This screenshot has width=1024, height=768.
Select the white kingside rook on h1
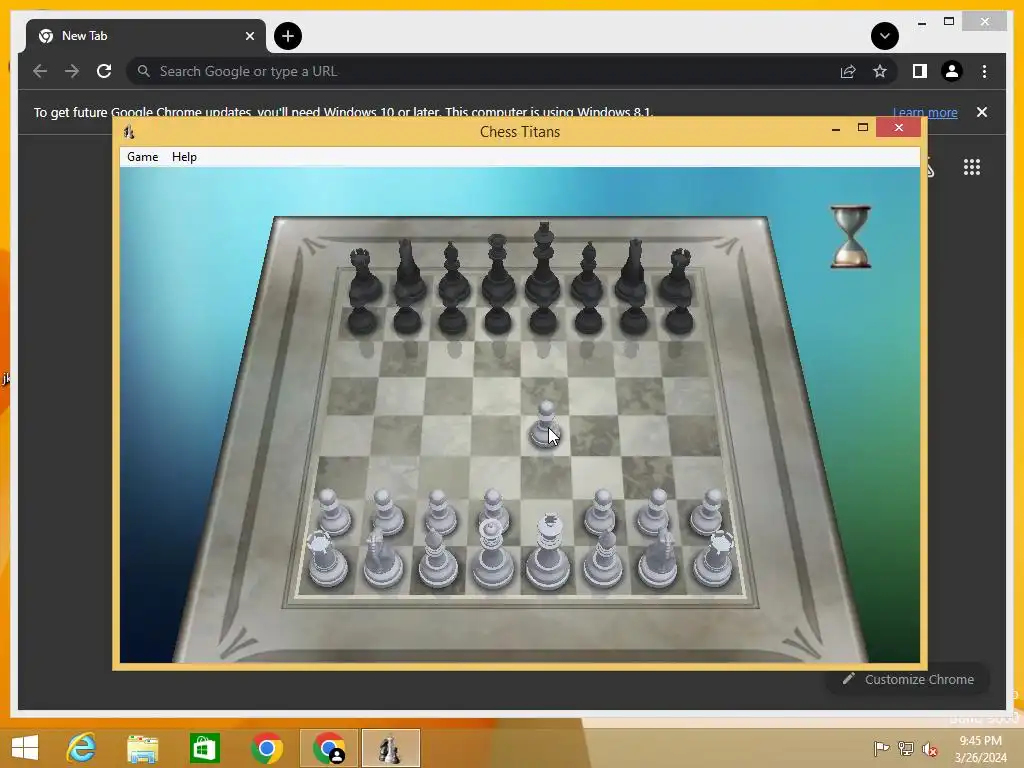(715, 560)
